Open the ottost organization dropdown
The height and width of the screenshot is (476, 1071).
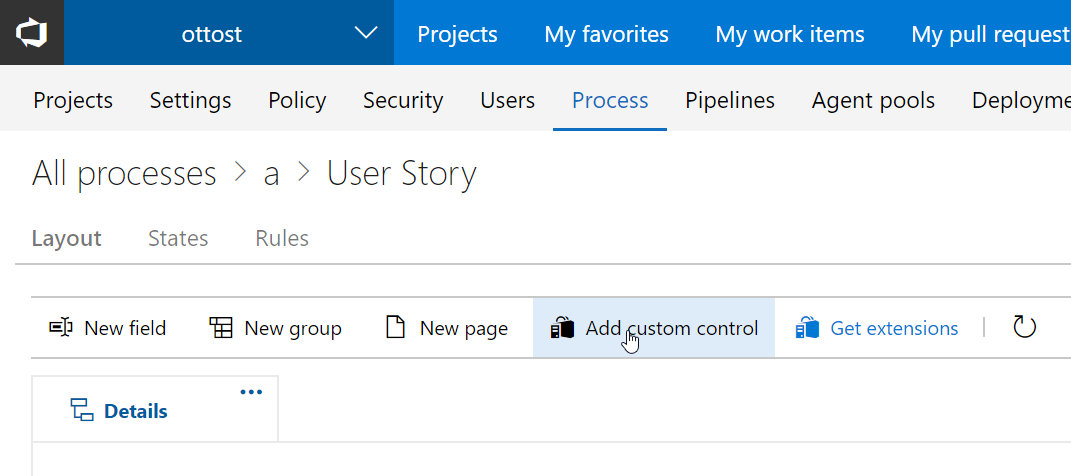pyautogui.click(x=366, y=34)
